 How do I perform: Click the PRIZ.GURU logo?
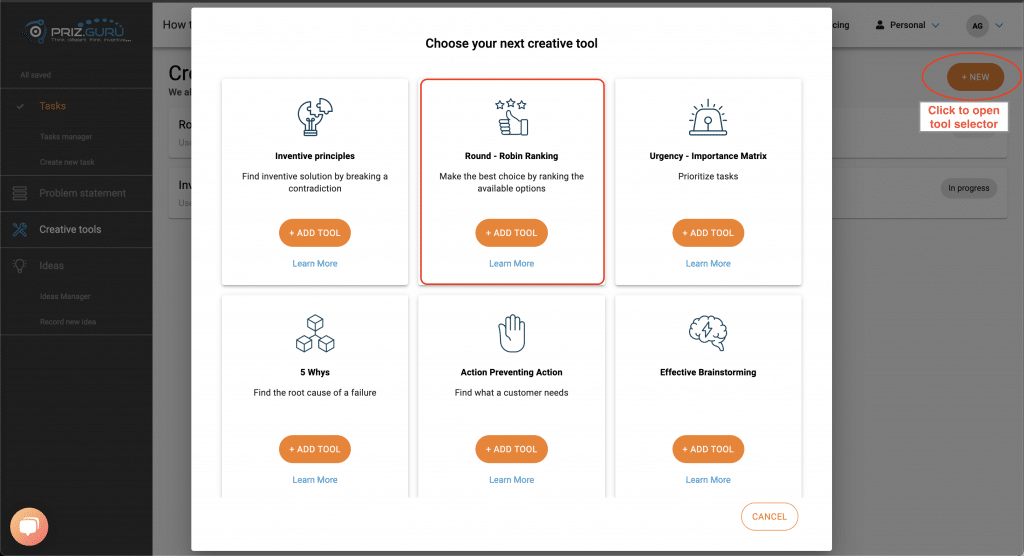(76, 31)
